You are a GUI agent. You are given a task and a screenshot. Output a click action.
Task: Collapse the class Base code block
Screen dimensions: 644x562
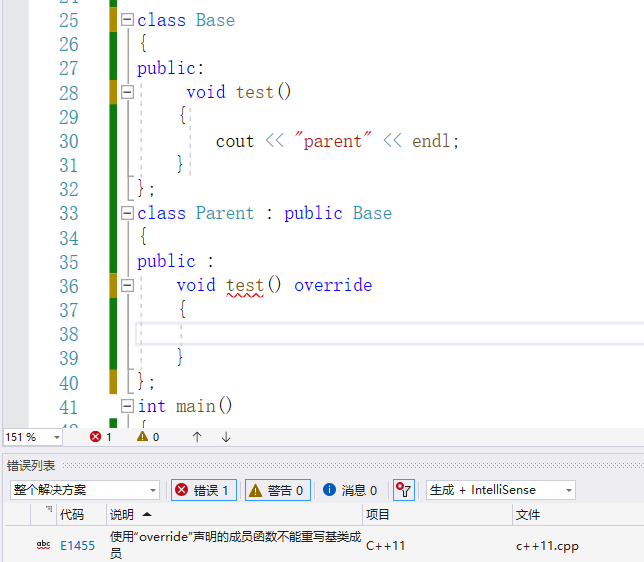127,19
